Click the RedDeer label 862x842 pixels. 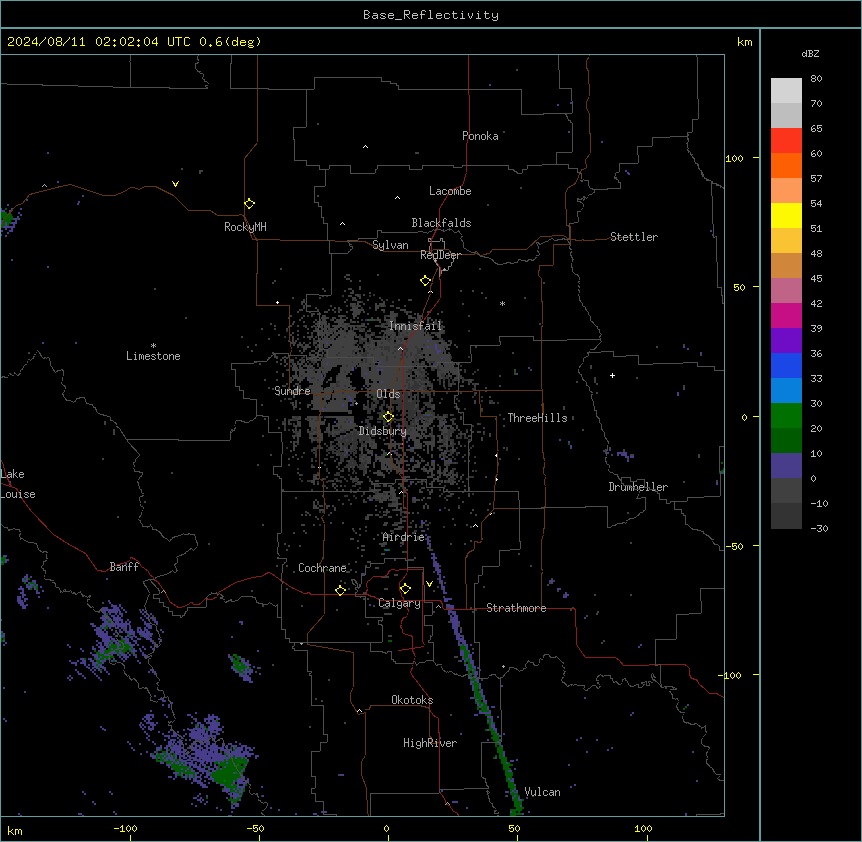tap(440, 255)
